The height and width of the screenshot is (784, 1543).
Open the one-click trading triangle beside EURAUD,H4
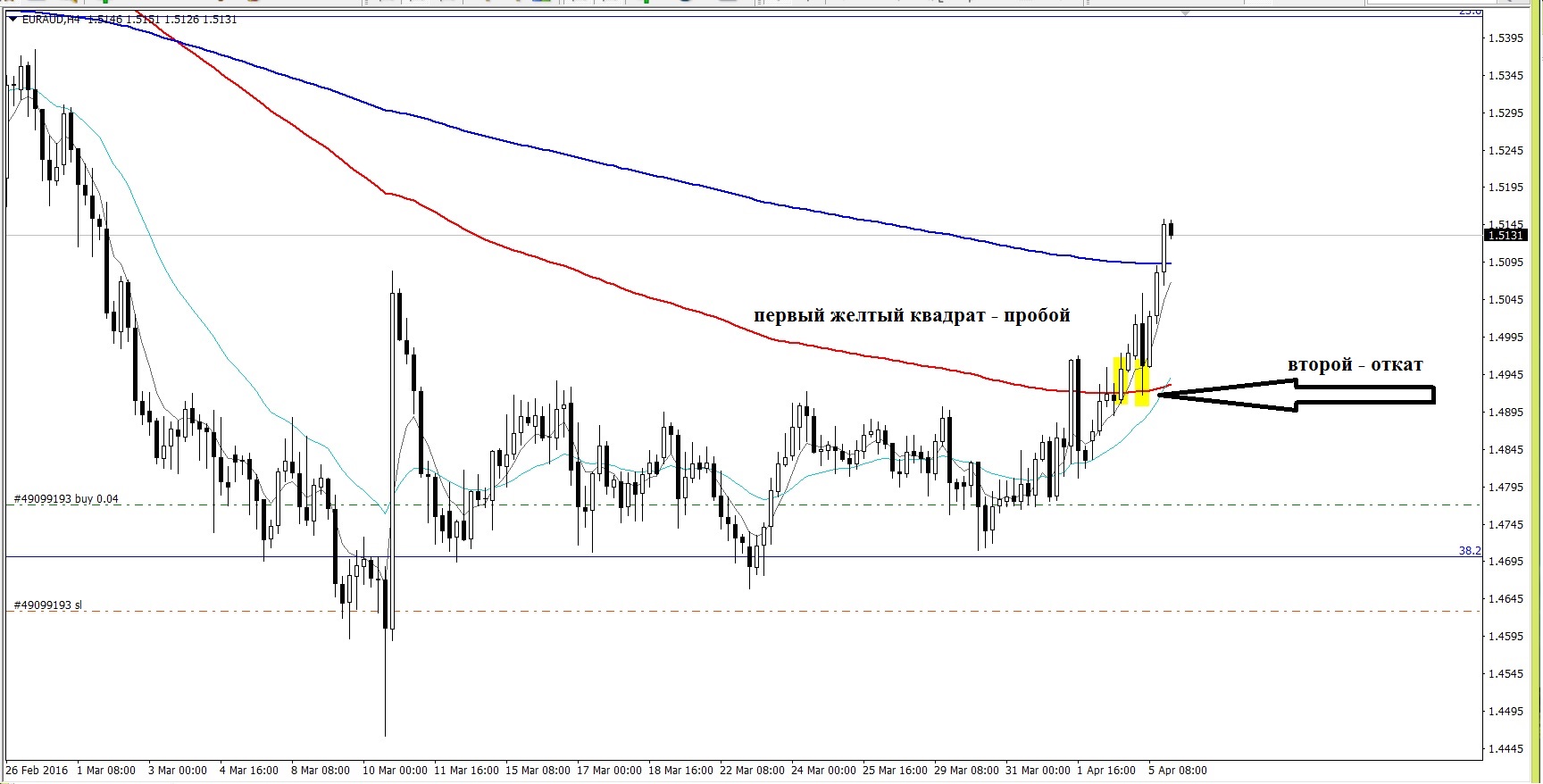(x=12, y=19)
